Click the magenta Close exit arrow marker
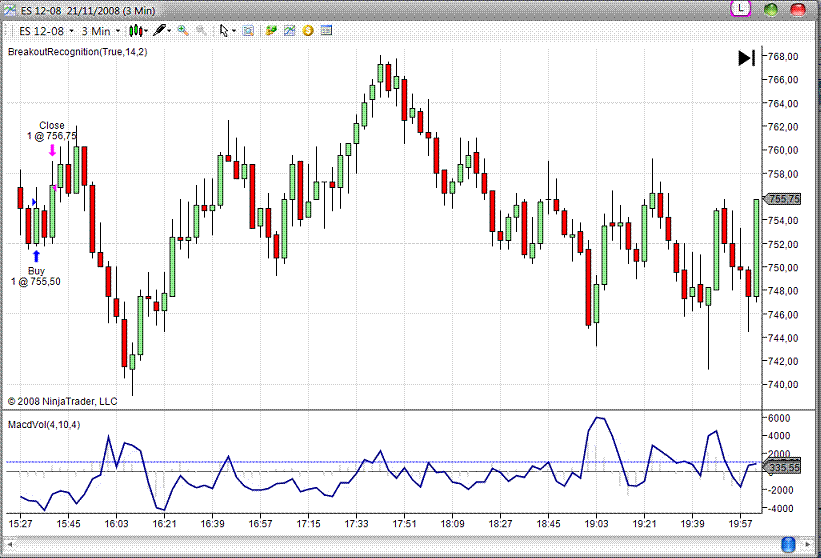This screenshot has height=558, width=821. (x=52, y=150)
